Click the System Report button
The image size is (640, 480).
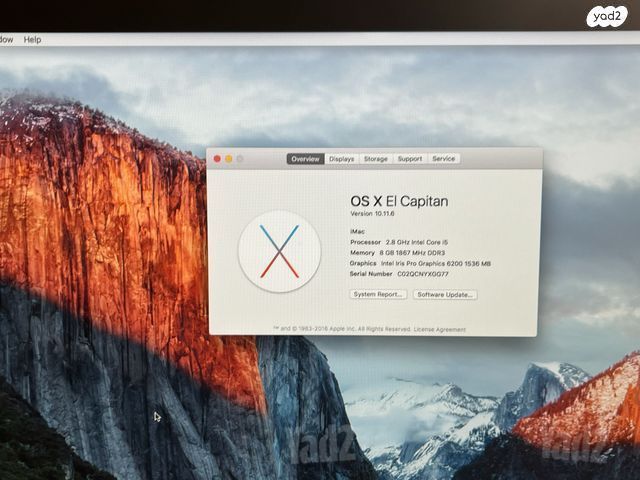(378, 294)
